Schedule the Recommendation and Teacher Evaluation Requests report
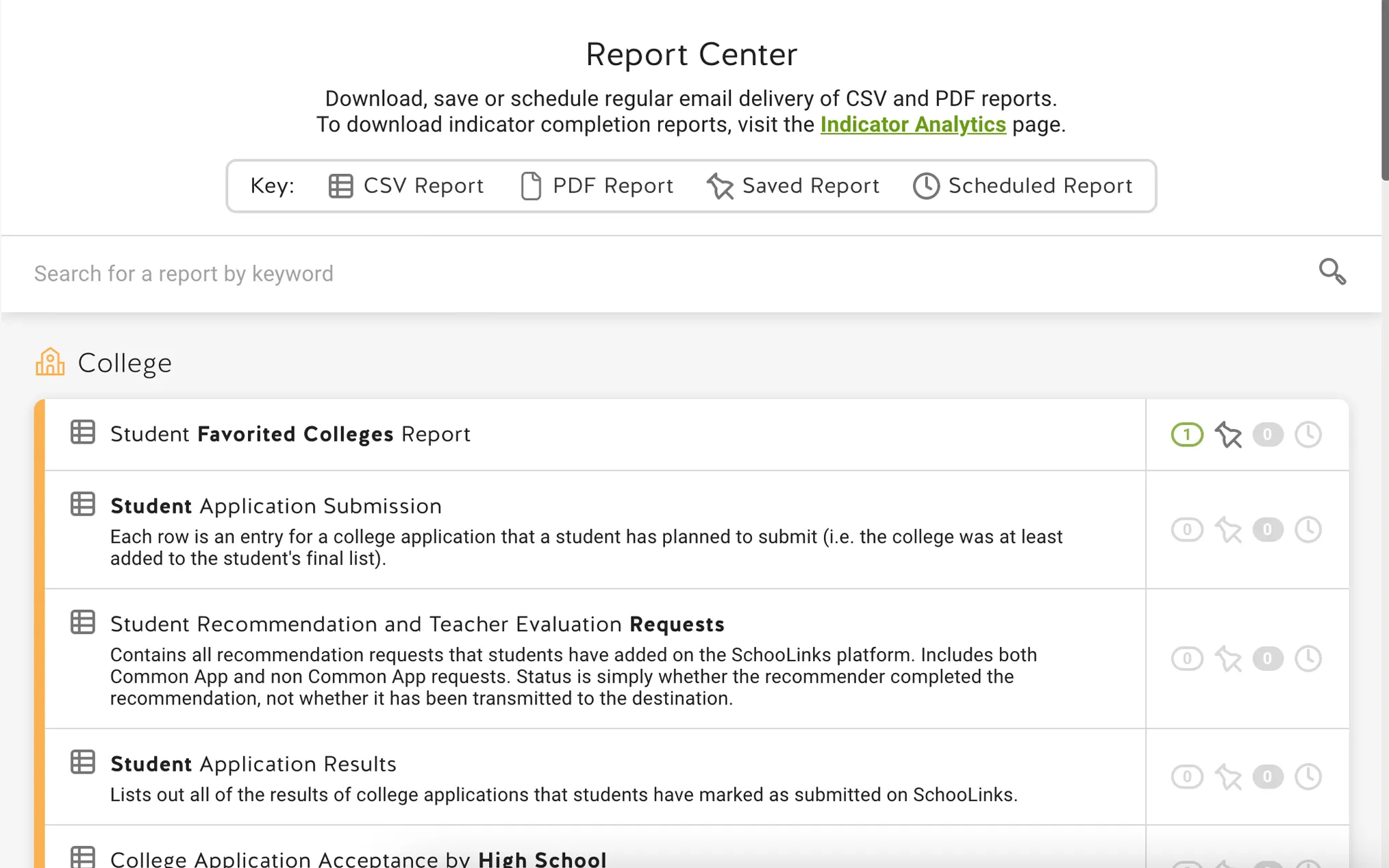Screen dimensions: 1389x868 [1308, 659]
